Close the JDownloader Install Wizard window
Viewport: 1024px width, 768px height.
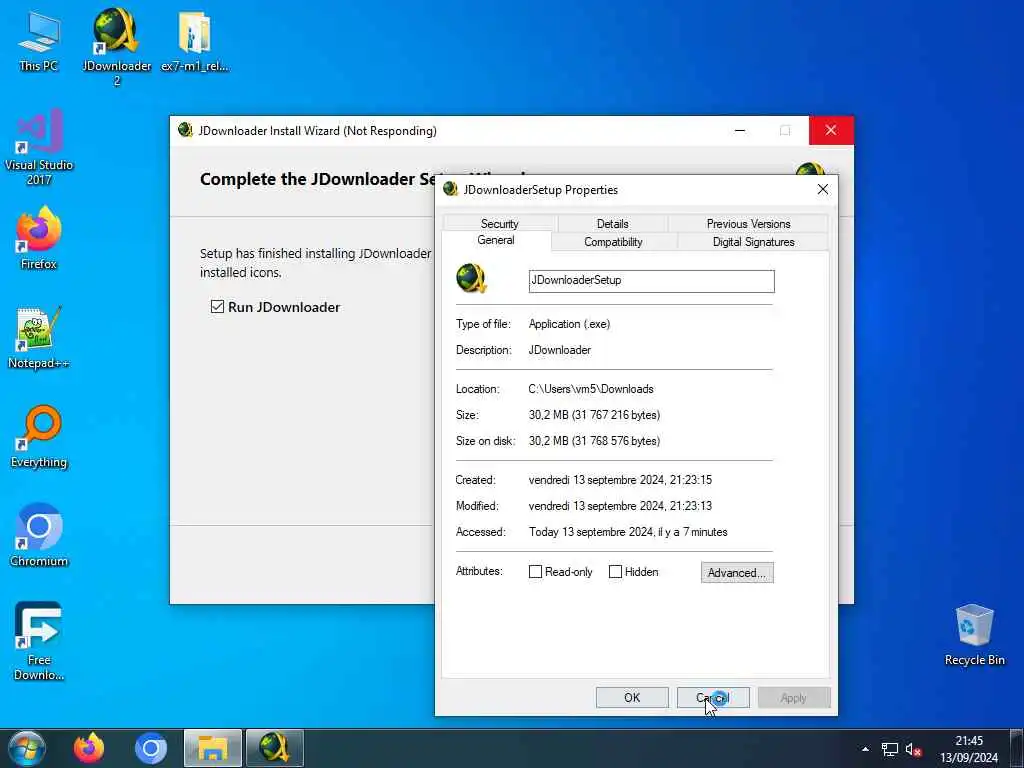pyautogui.click(x=831, y=131)
